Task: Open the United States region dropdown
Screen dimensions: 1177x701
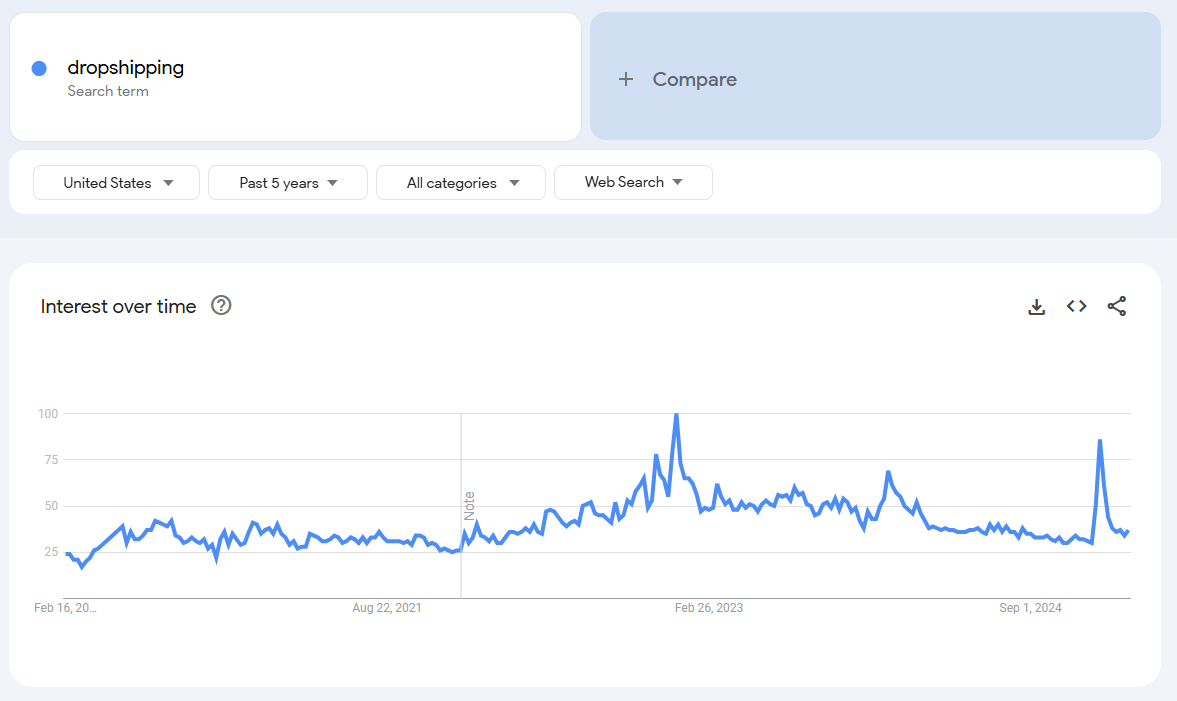Action: click(116, 182)
